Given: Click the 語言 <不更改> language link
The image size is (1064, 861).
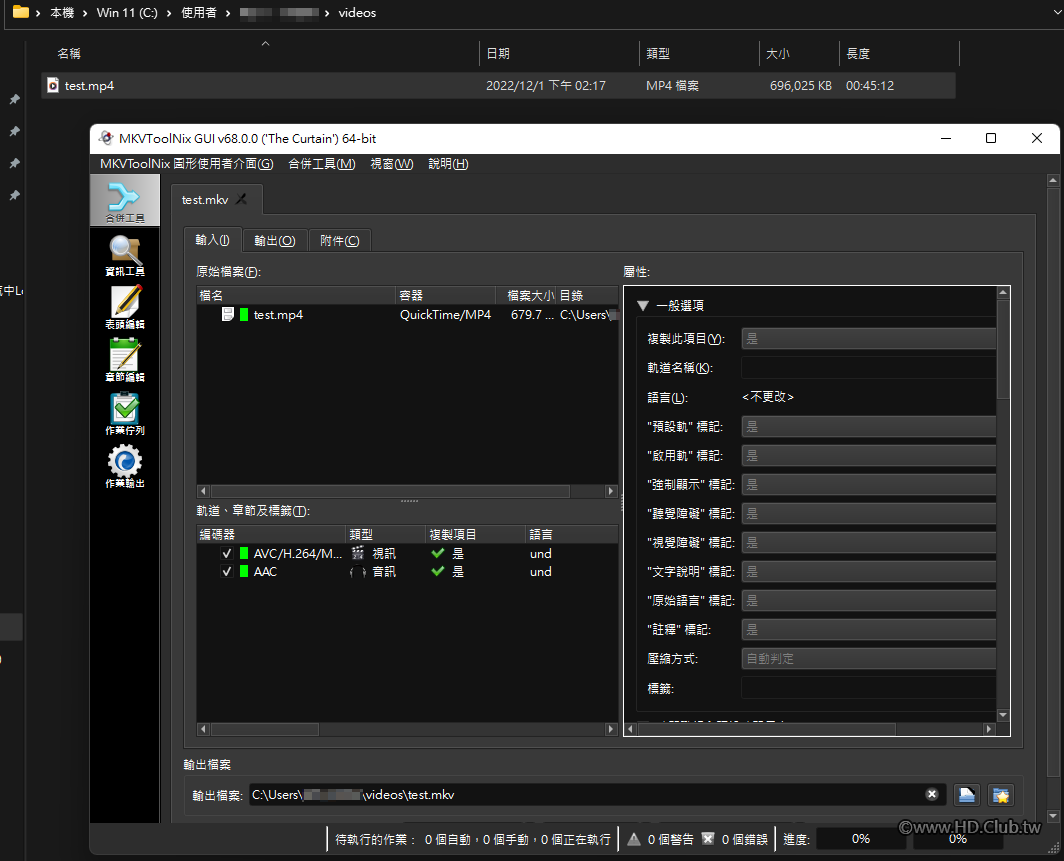Looking at the screenshot, I should [768, 397].
